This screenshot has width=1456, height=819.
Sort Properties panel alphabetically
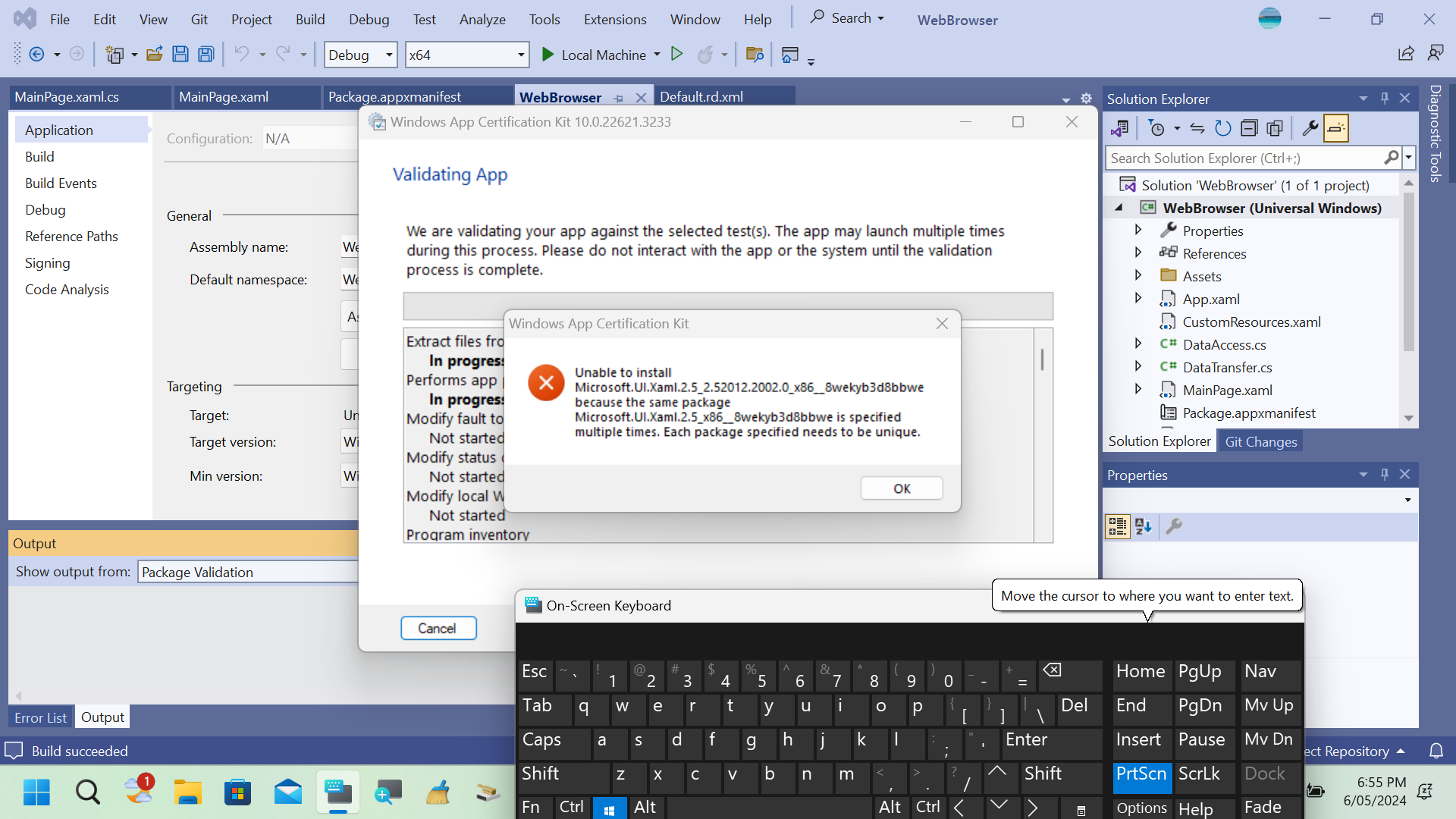[1144, 526]
